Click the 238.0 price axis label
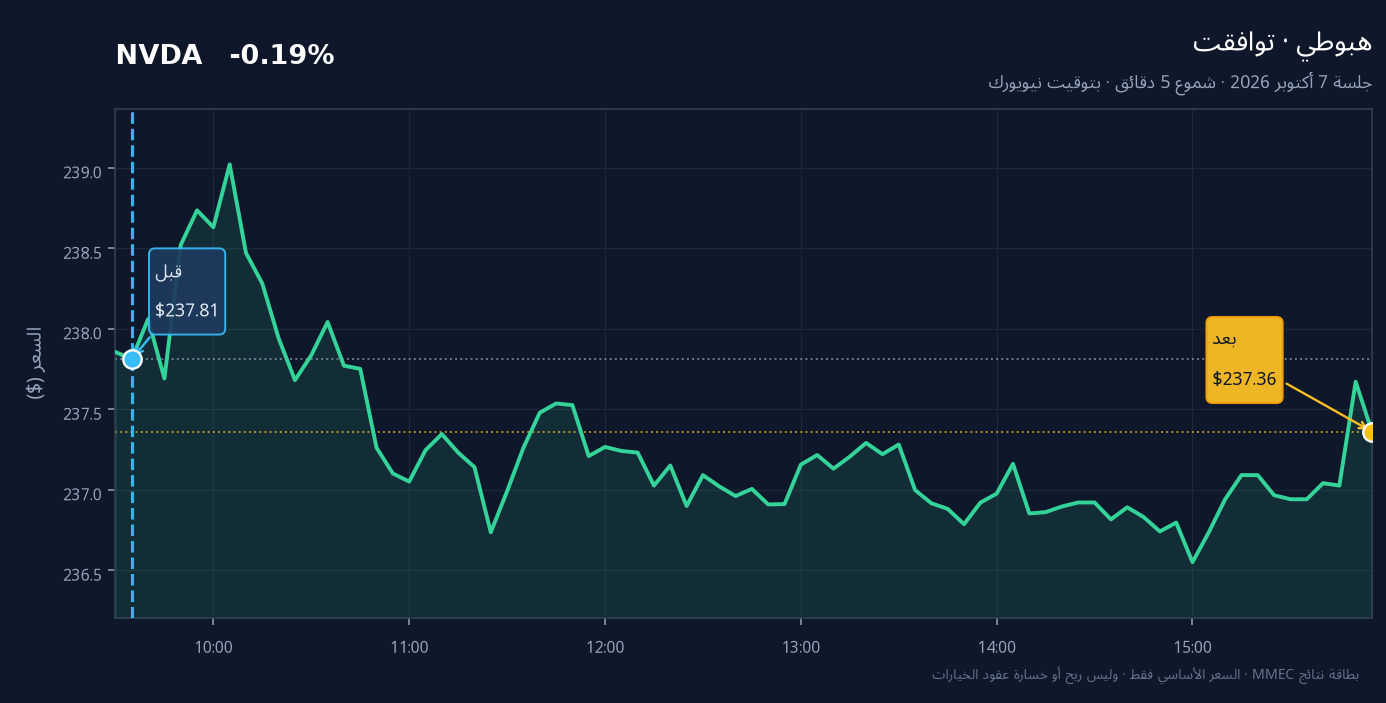Image resolution: width=1386 pixels, height=703 pixels. pos(82,333)
